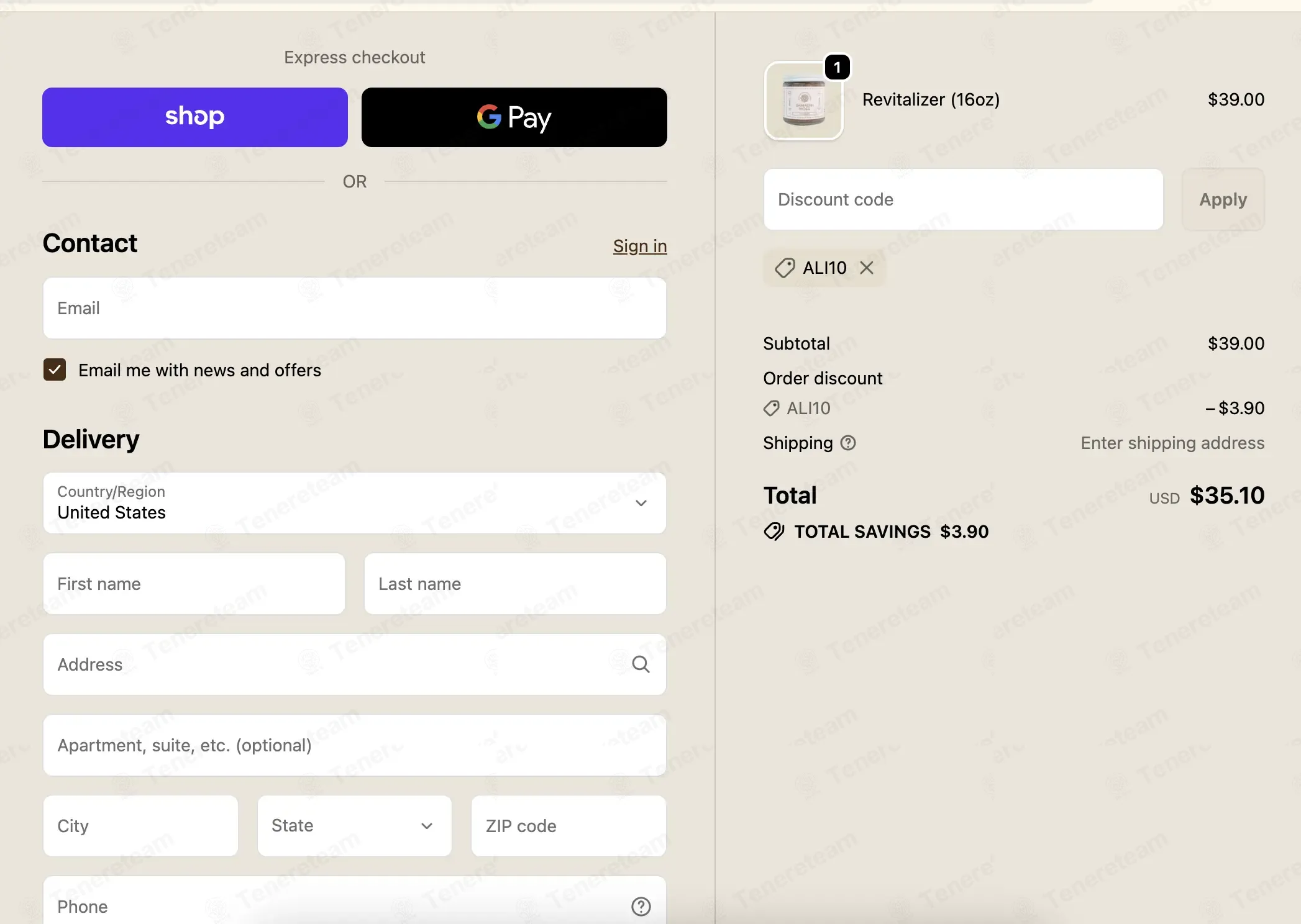Uncheck Email me with news and offers
This screenshot has width=1301, height=924.
(x=55, y=369)
